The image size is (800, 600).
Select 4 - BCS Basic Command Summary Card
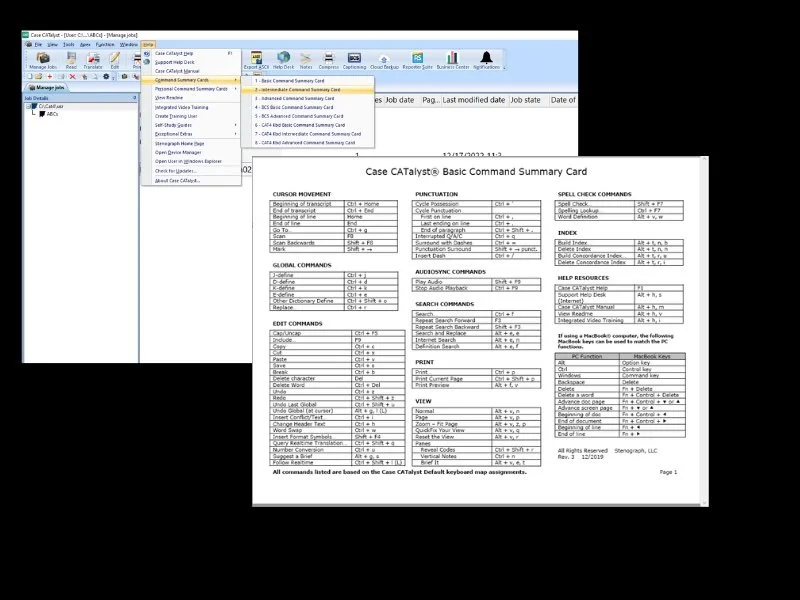click(x=308, y=108)
